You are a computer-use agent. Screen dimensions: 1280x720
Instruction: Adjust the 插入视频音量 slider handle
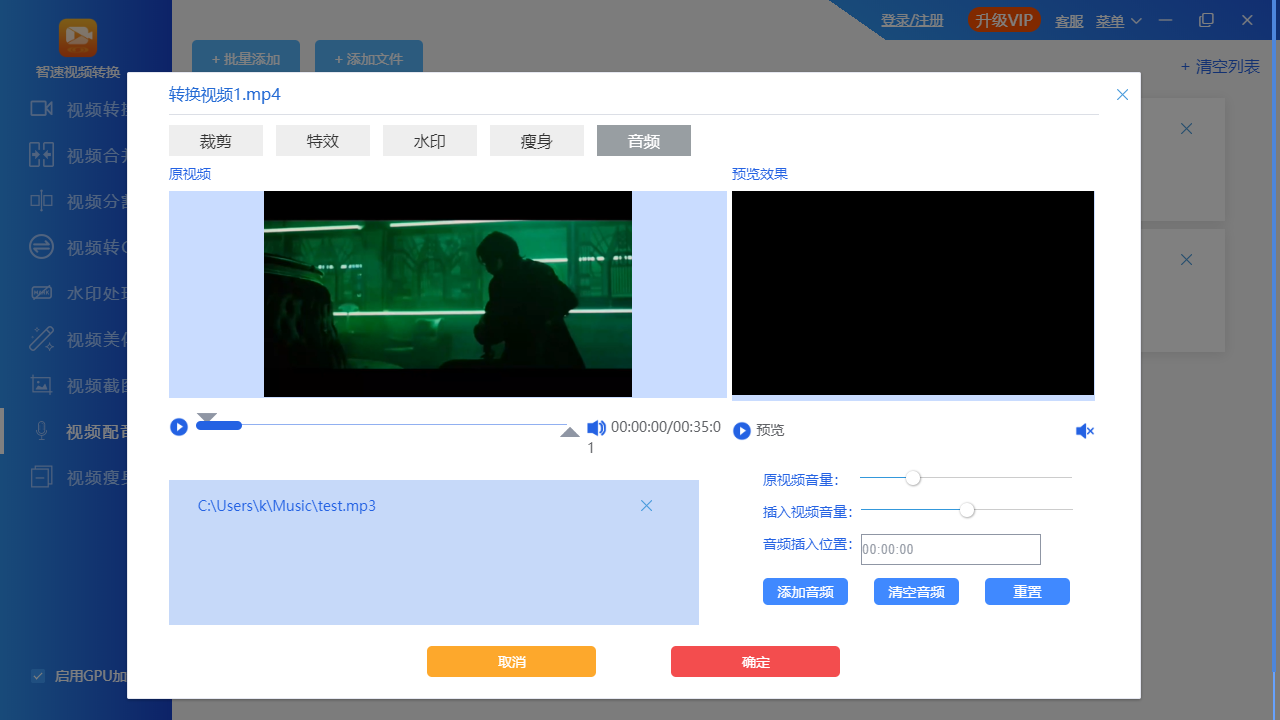pyautogui.click(x=966, y=510)
